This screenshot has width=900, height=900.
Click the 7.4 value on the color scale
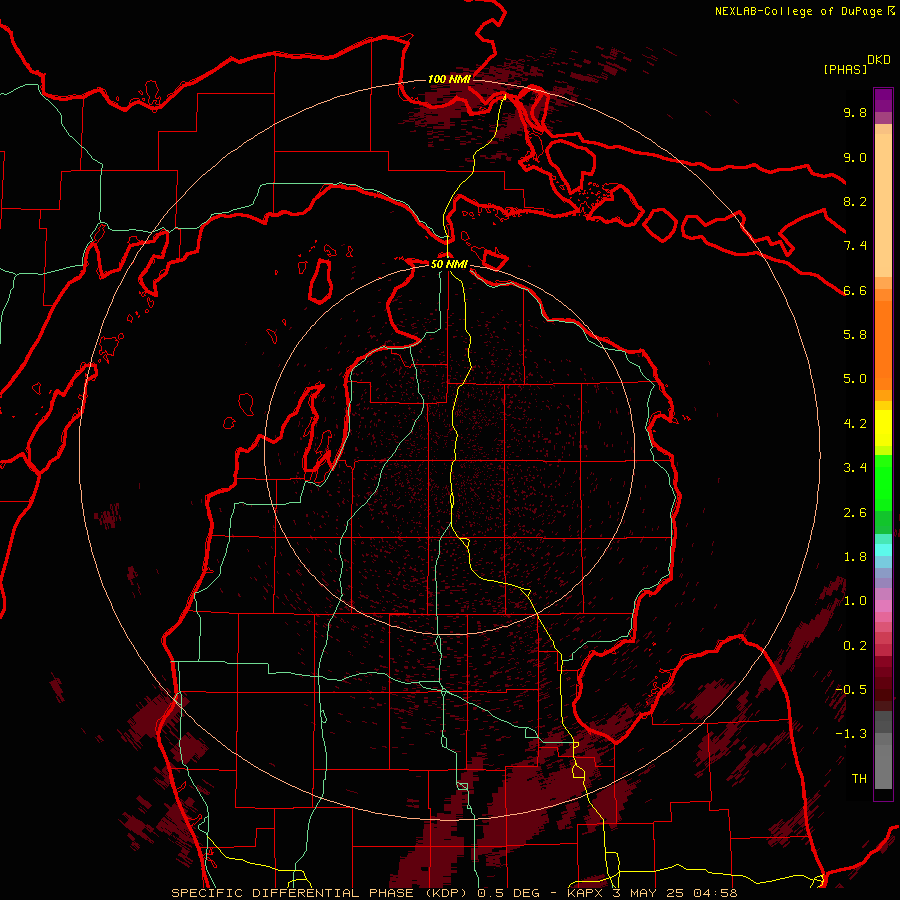[x=855, y=246]
